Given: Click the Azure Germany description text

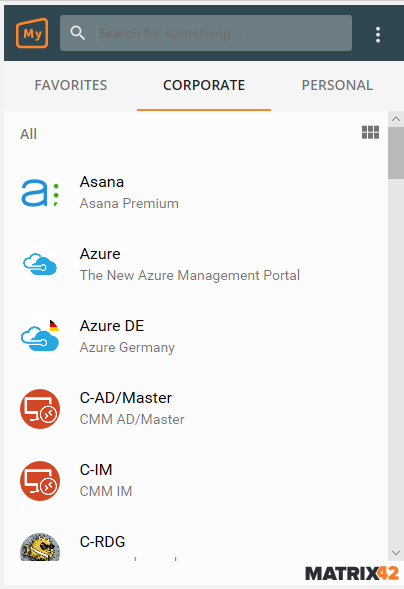Looking at the screenshot, I should [x=127, y=347].
